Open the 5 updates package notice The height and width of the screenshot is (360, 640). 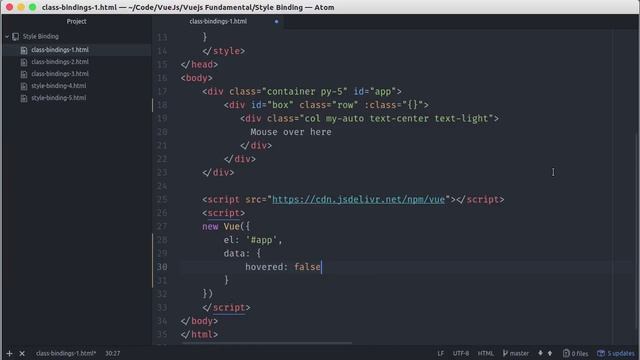(x=616, y=353)
